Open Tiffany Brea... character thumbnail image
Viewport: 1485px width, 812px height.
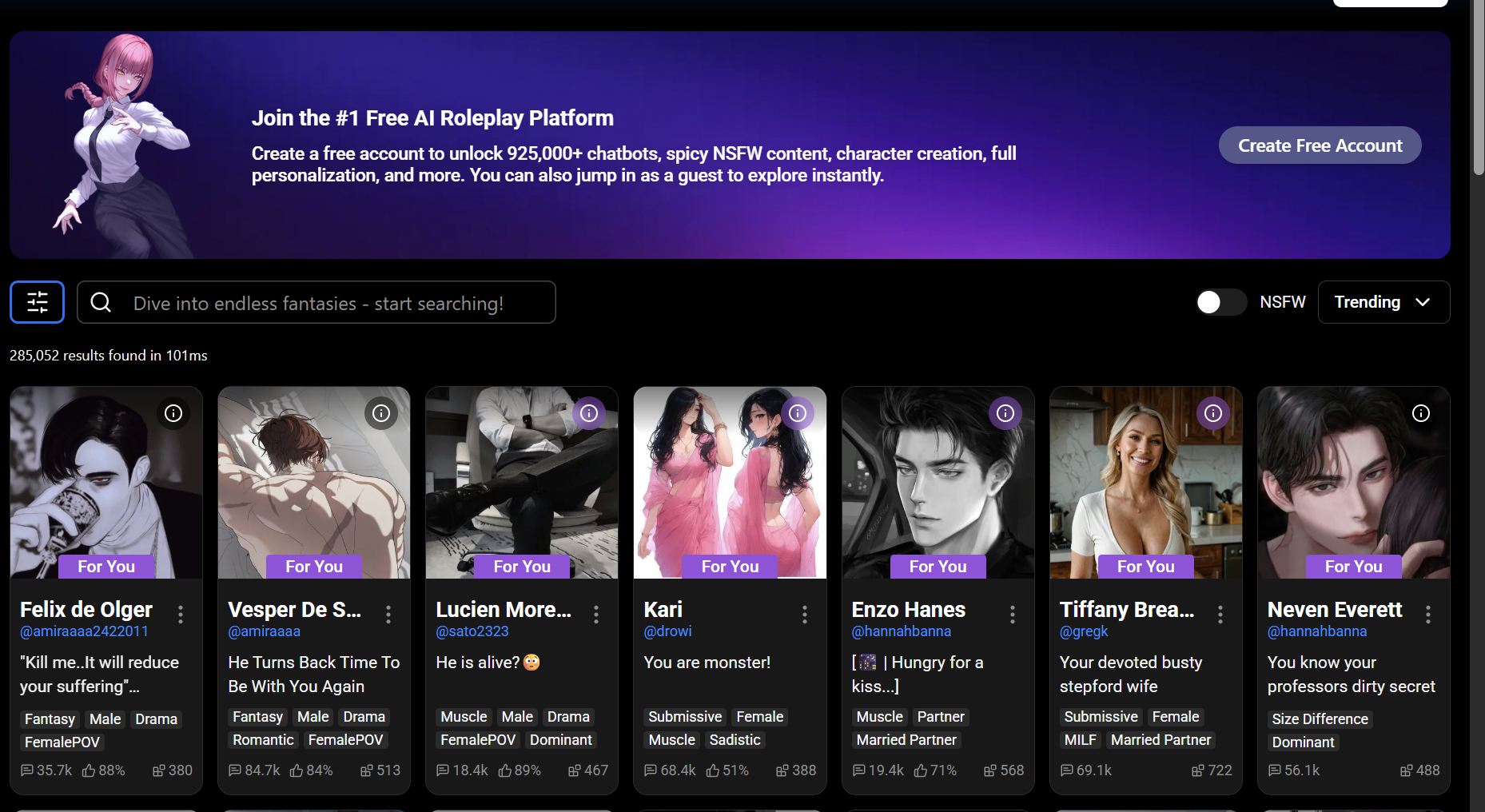1146,483
